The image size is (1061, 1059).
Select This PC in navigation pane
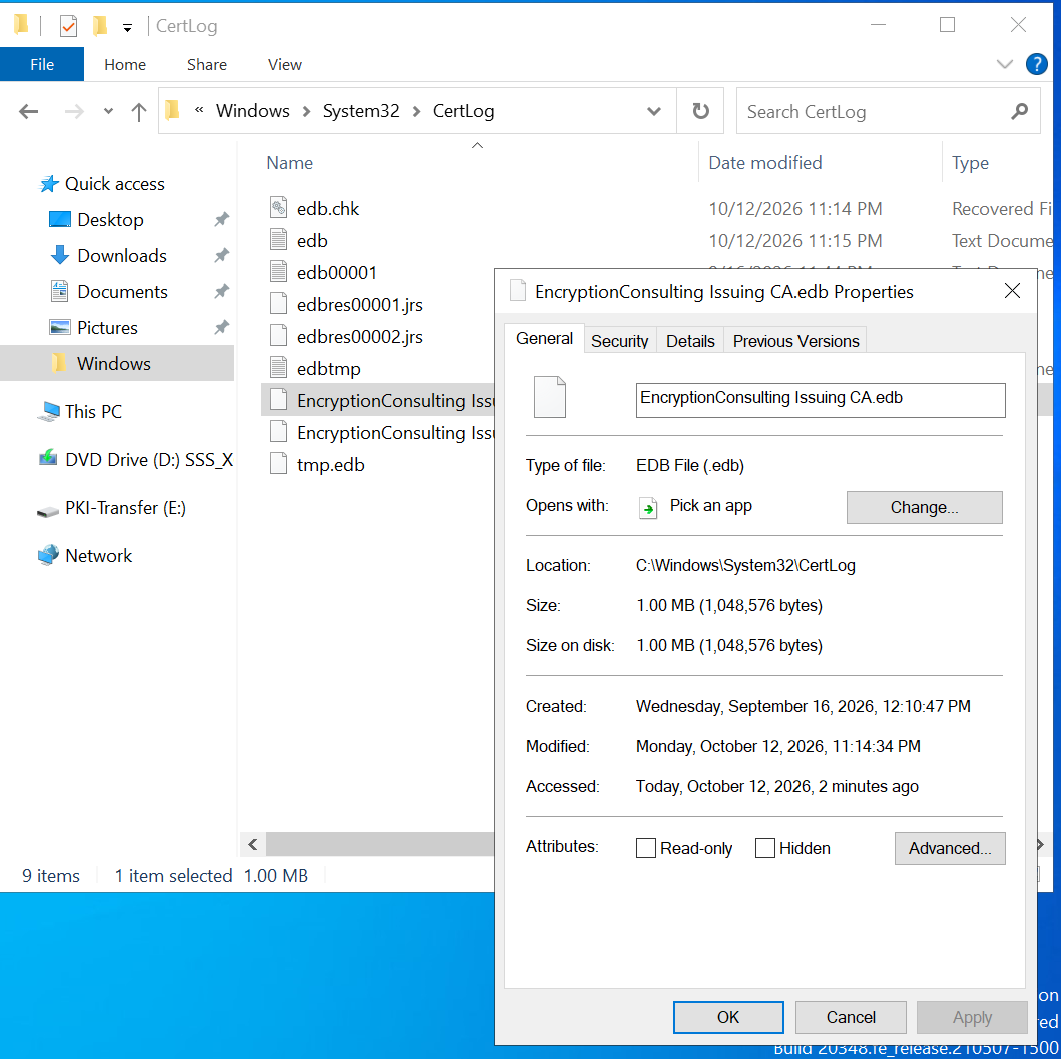click(x=93, y=411)
